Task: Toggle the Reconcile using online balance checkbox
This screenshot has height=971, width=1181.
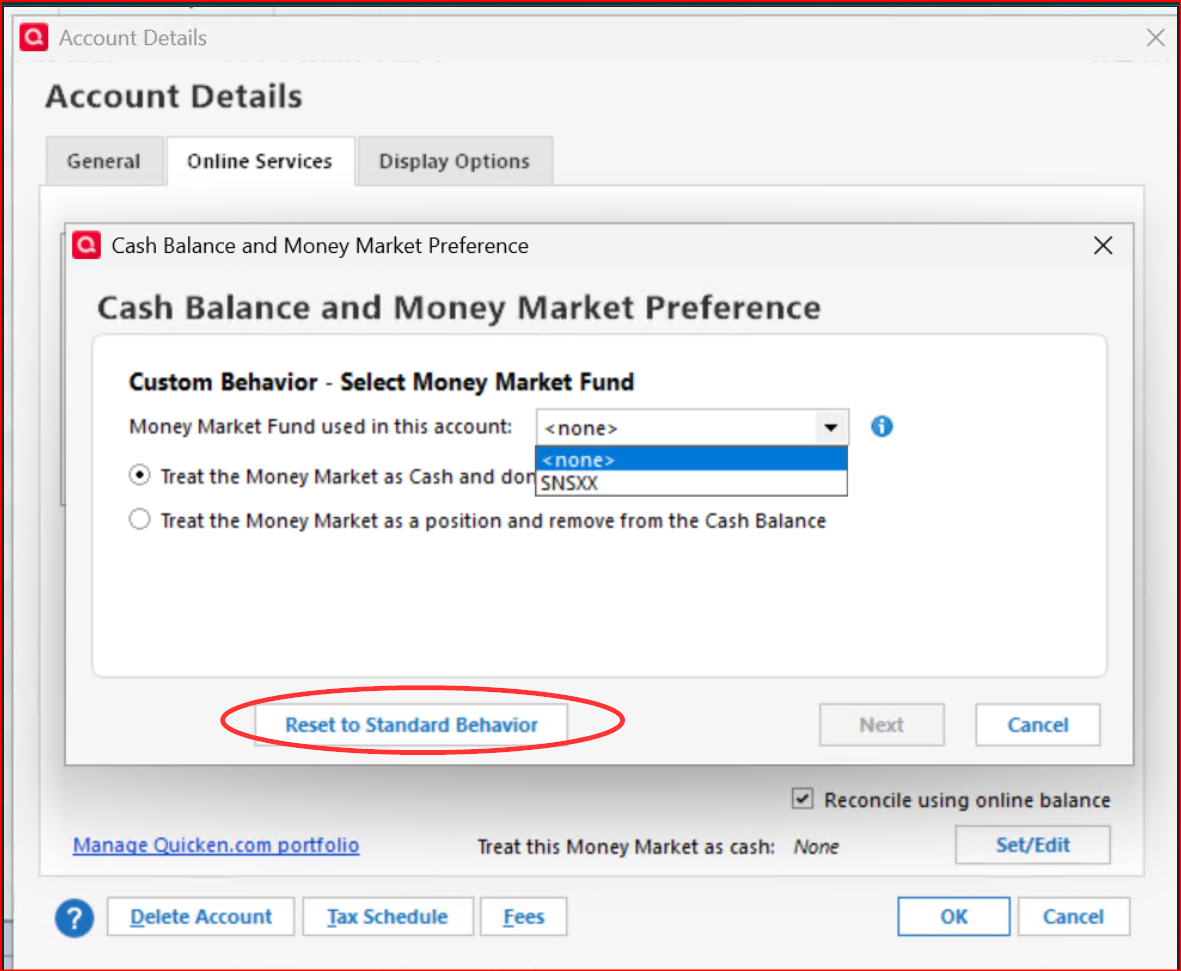Action: click(x=802, y=798)
